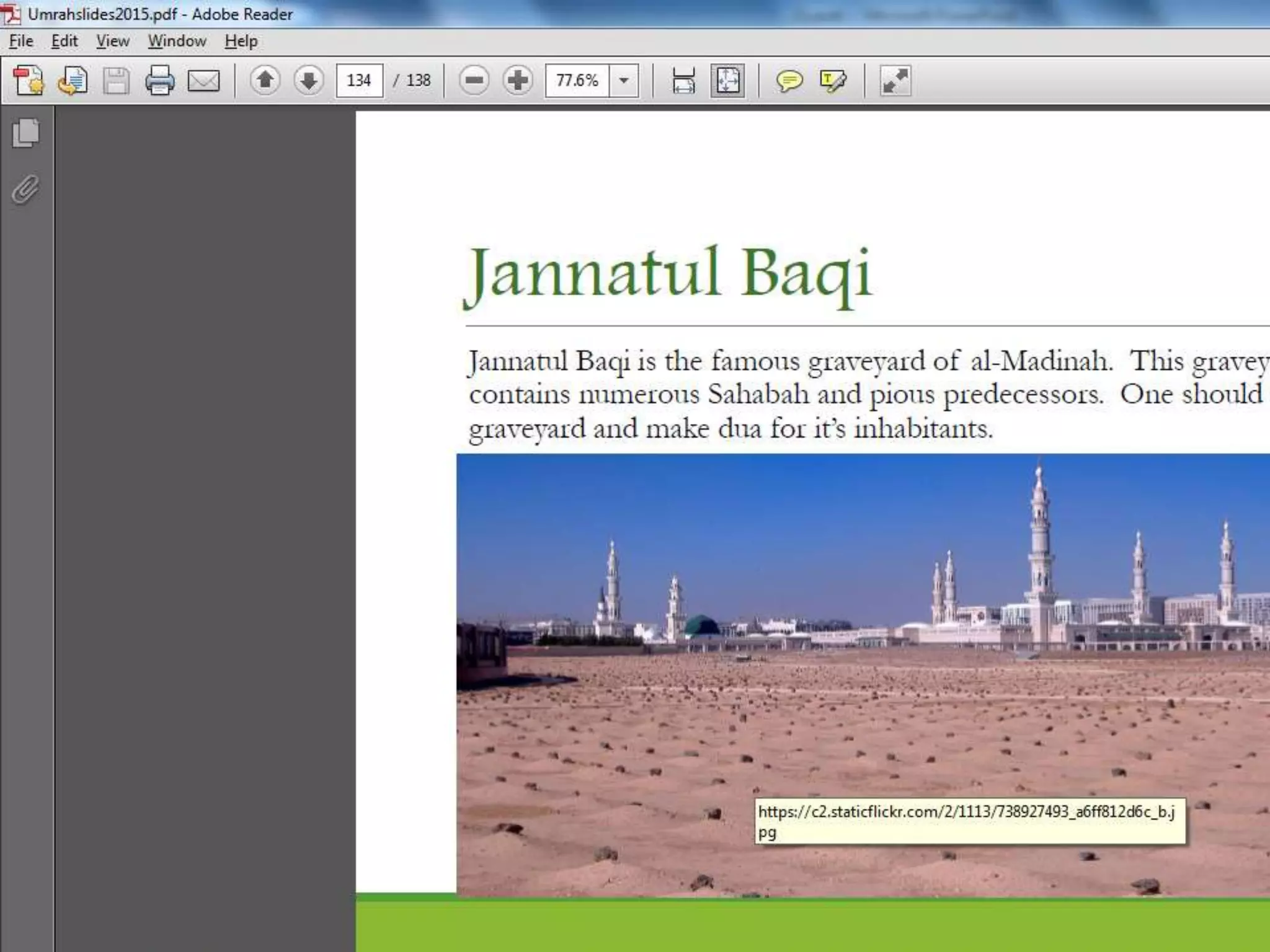Select the Highlight text tool
Screen dimensions: 1270x952
pyautogui.click(x=832, y=81)
